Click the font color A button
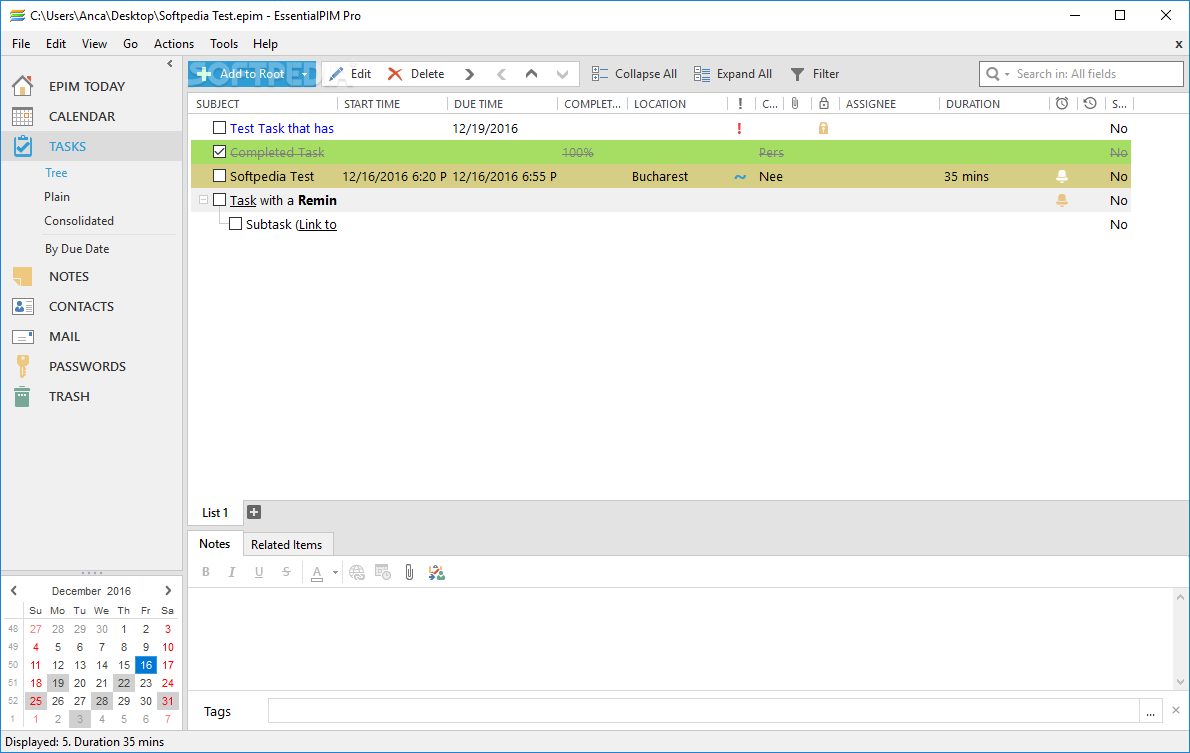 317,572
